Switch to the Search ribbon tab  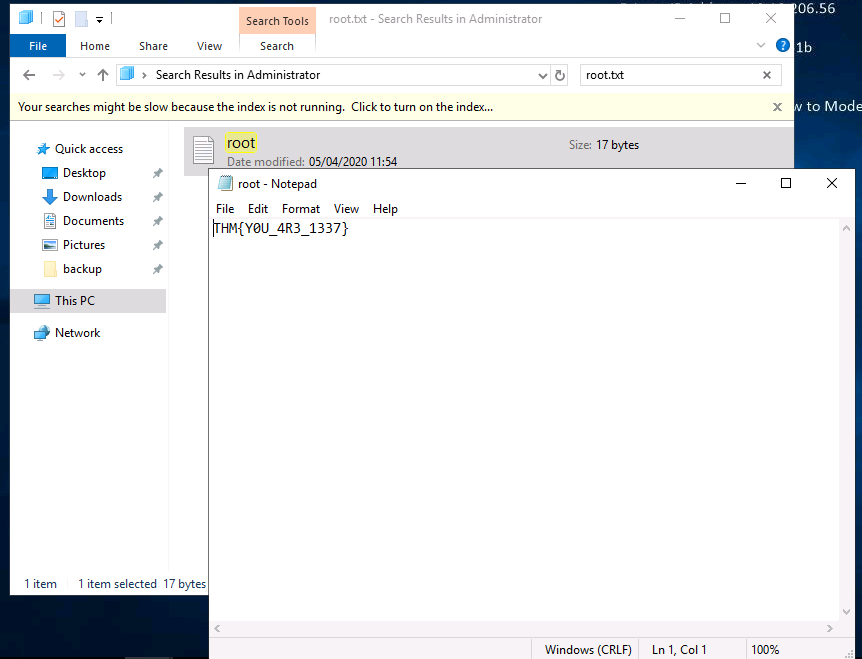point(277,46)
